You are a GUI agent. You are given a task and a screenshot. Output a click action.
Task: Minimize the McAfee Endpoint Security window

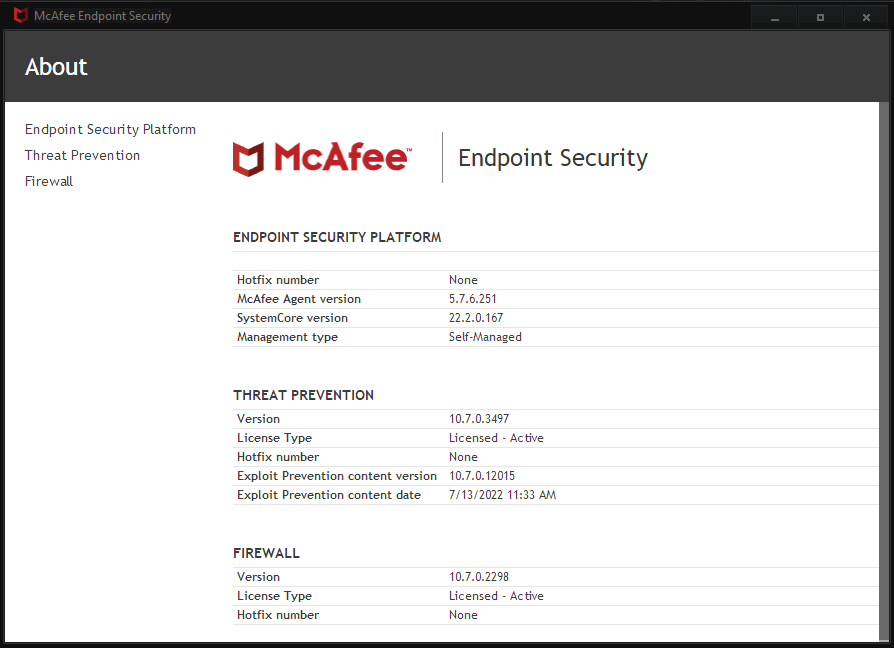click(774, 18)
